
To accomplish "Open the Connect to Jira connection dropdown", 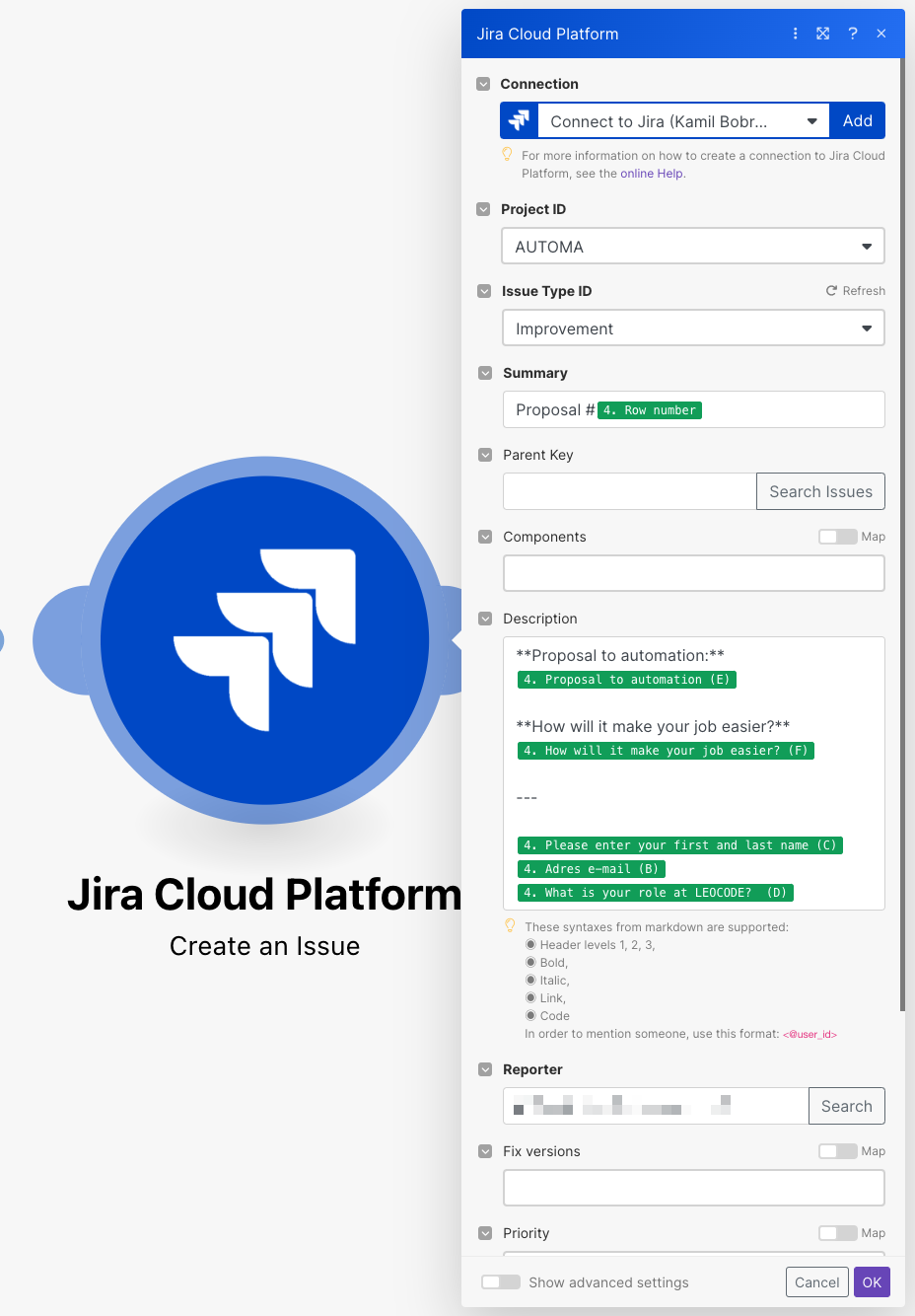I will coord(683,121).
